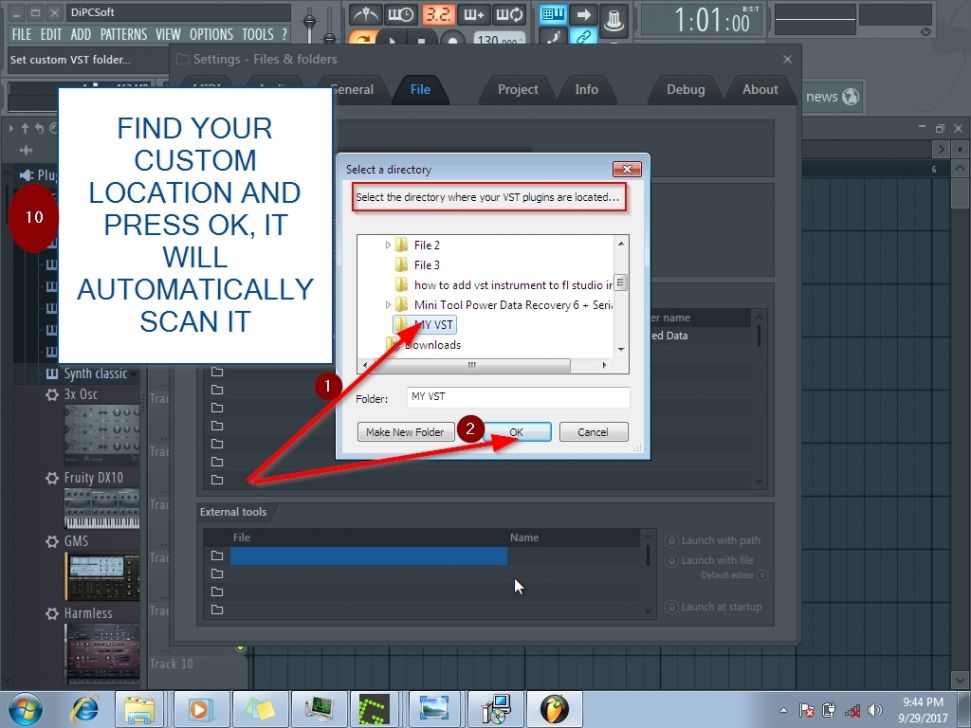Expand the Mini Tool Power Data Recovery folder
Viewport: 971px width, 728px height.
click(x=388, y=305)
